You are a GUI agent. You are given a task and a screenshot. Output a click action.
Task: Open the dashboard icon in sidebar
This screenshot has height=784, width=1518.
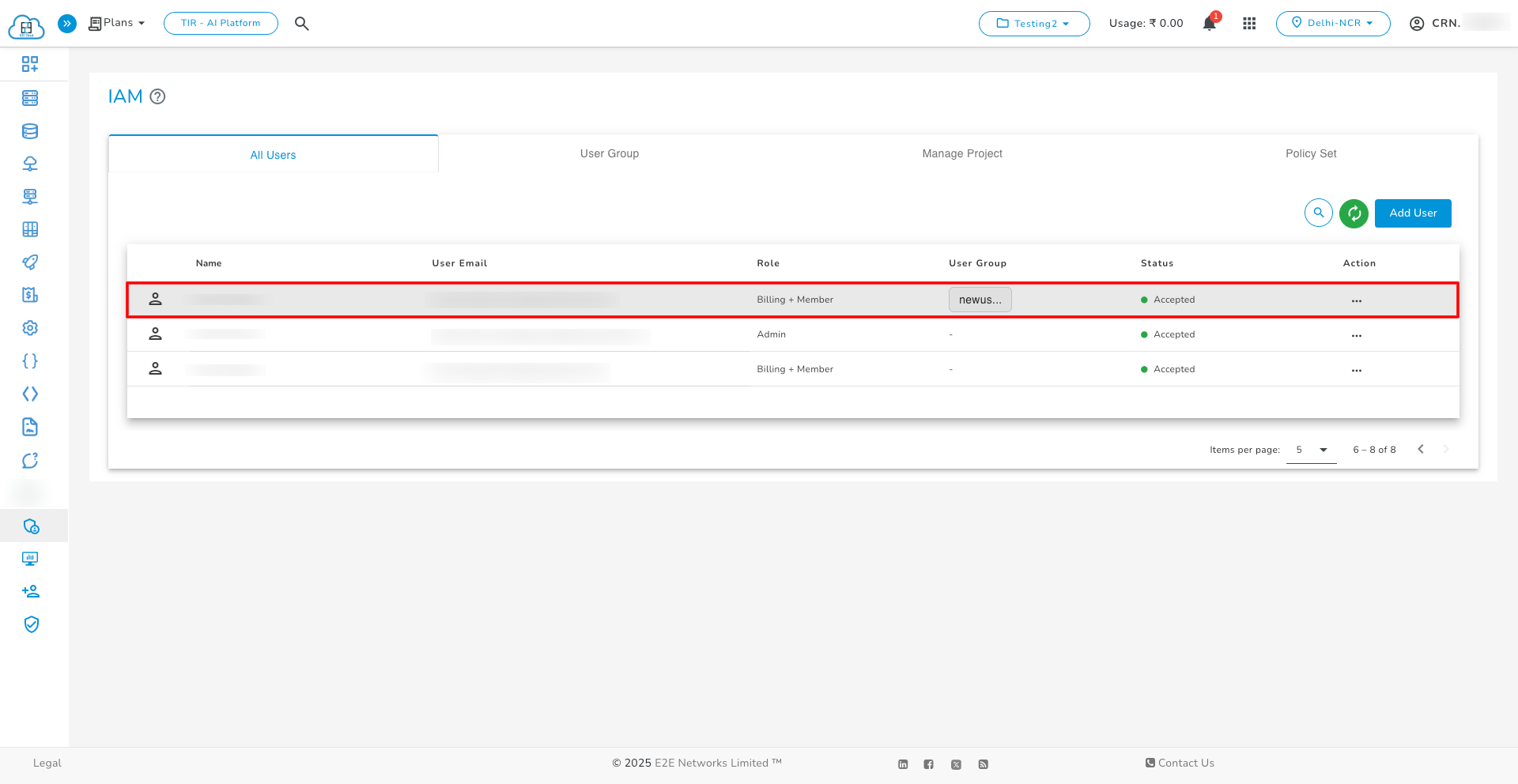point(30,64)
